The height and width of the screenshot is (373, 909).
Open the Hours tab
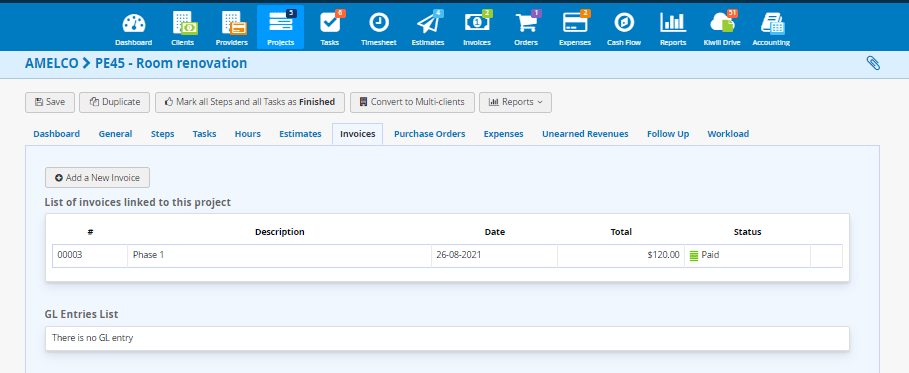coord(248,134)
